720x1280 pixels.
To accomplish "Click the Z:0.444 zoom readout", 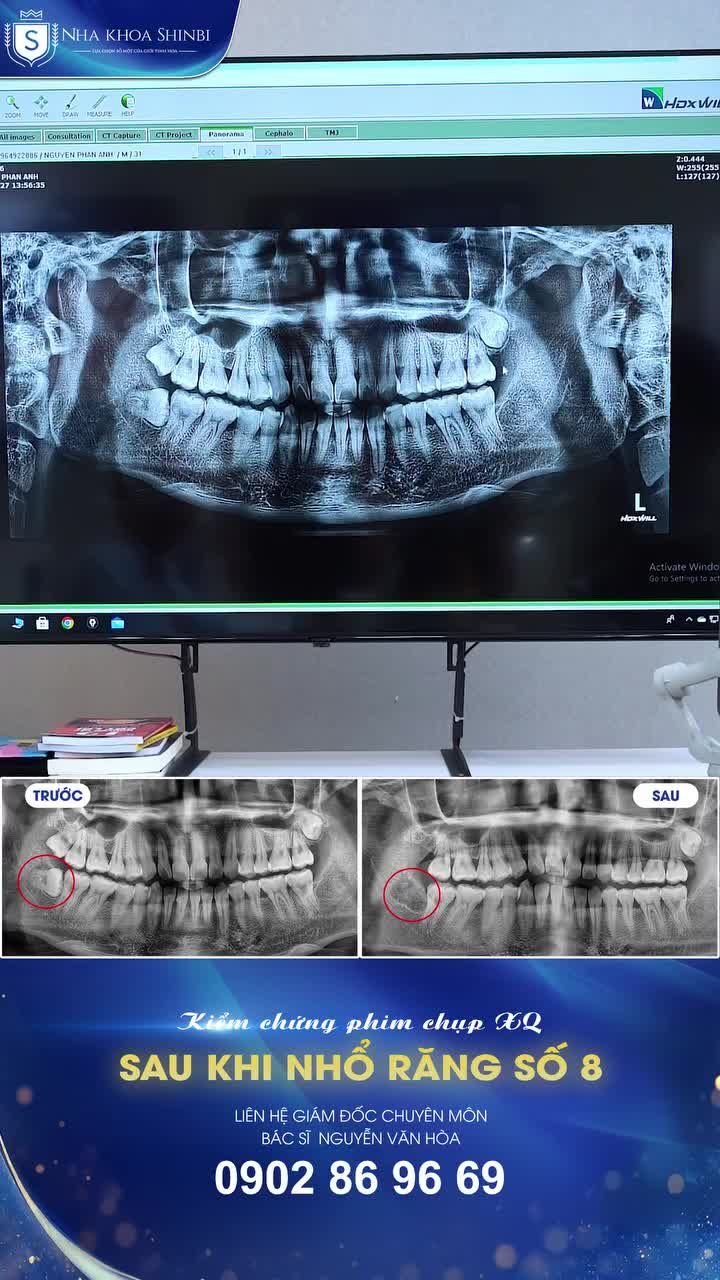I will [x=691, y=158].
